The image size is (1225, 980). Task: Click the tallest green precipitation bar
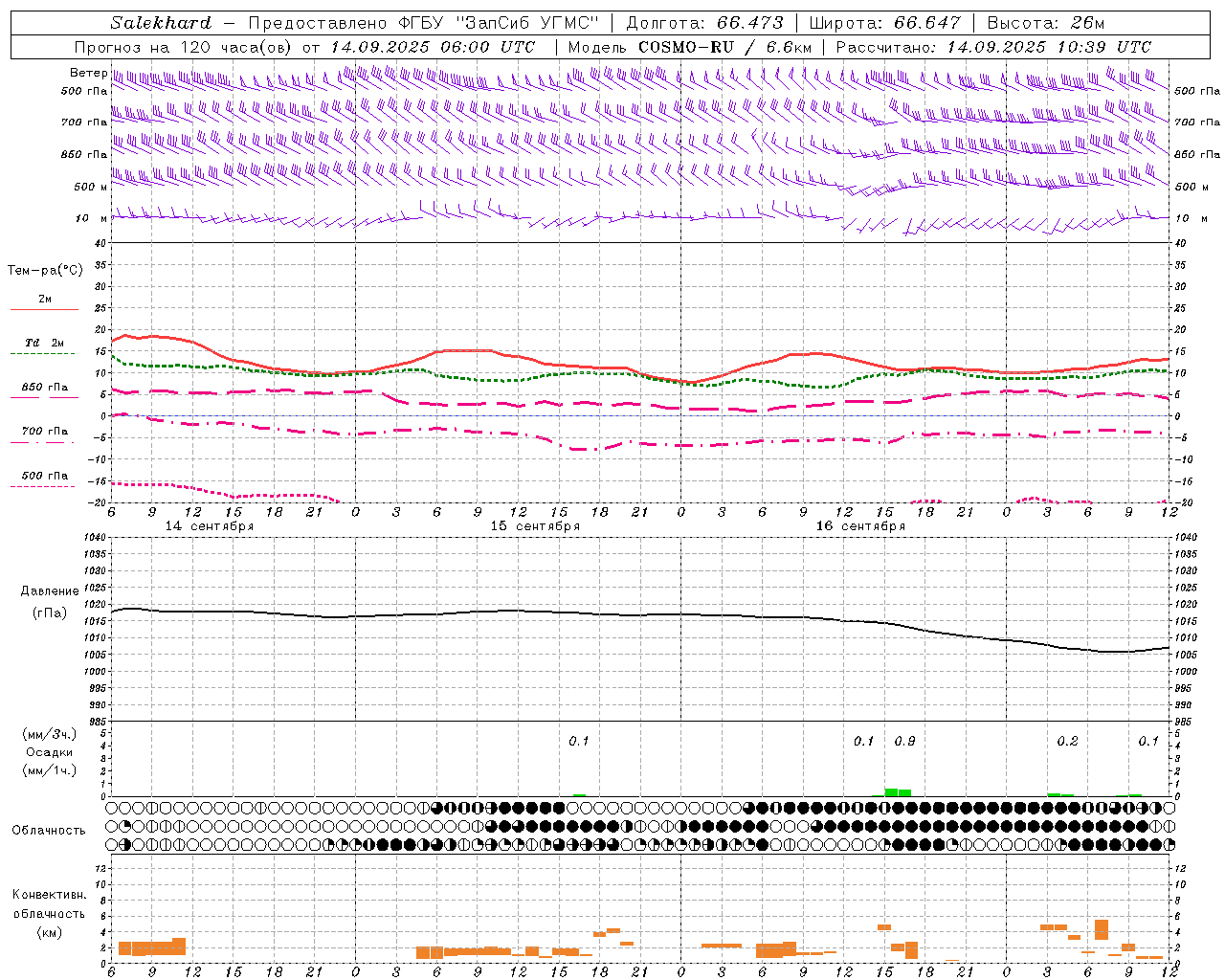click(x=891, y=792)
